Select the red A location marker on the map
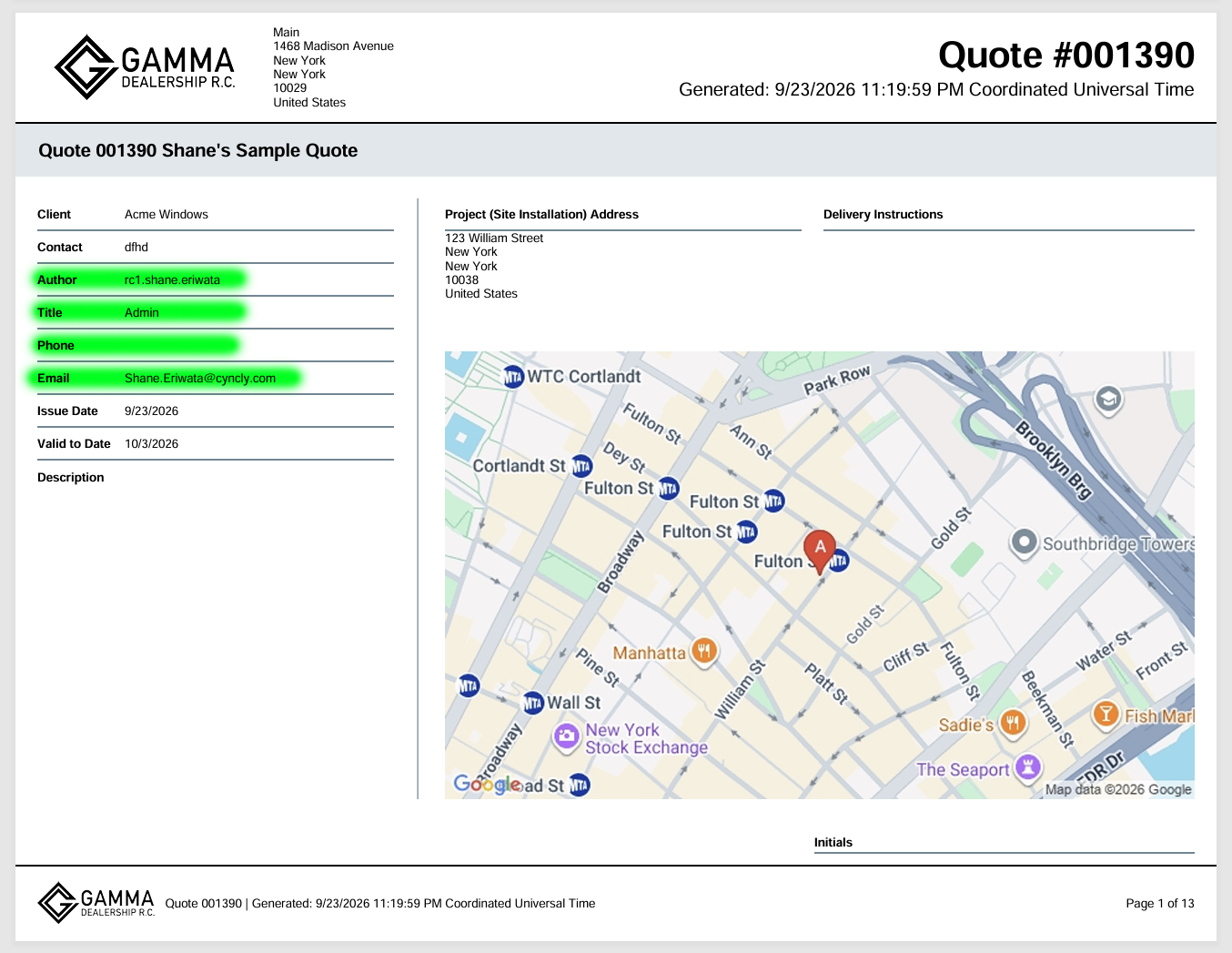The image size is (1232, 953). [x=820, y=552]
